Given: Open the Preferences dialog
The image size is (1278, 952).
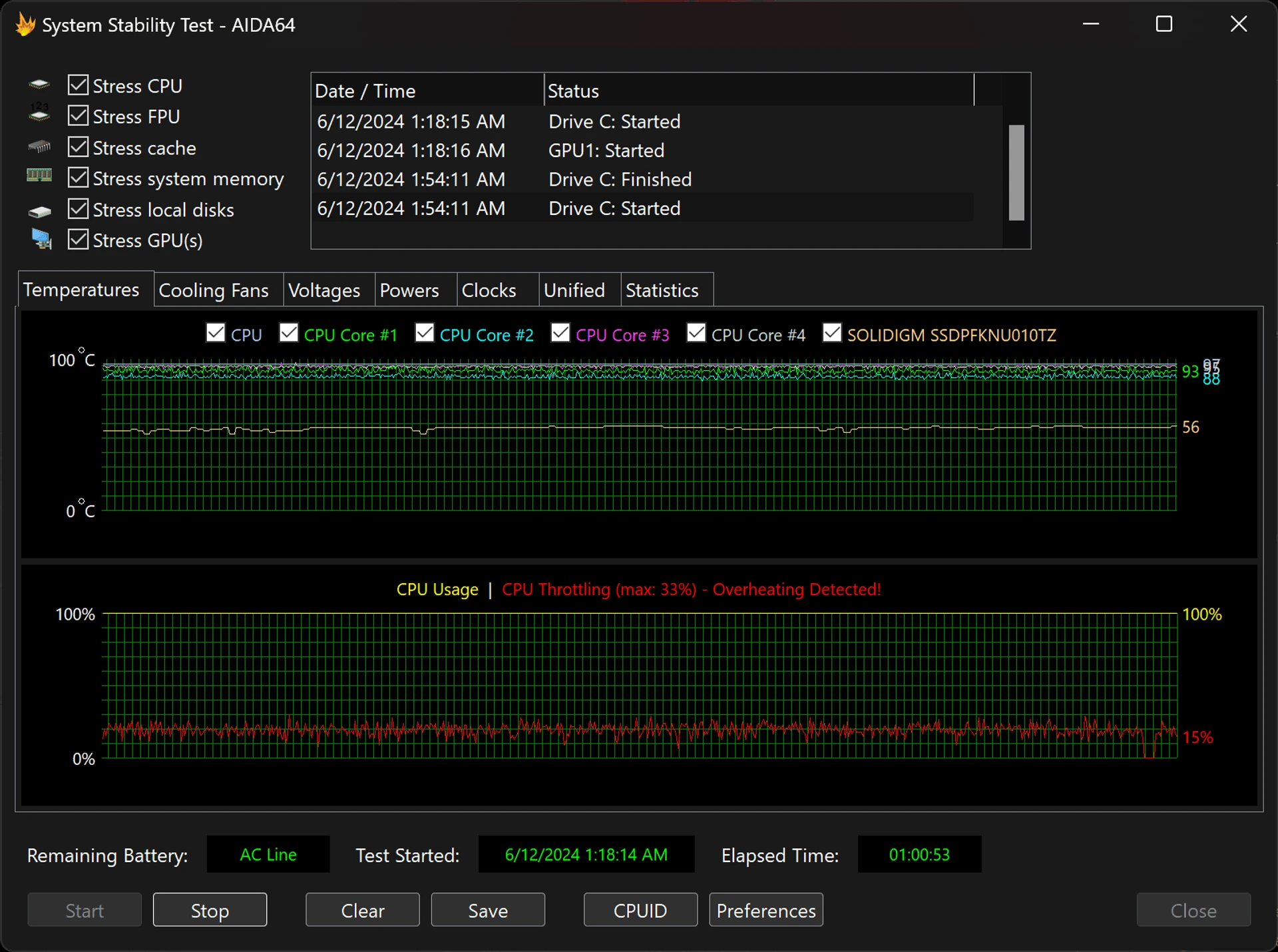Looking at the screenshot, I should coord(766,910).
